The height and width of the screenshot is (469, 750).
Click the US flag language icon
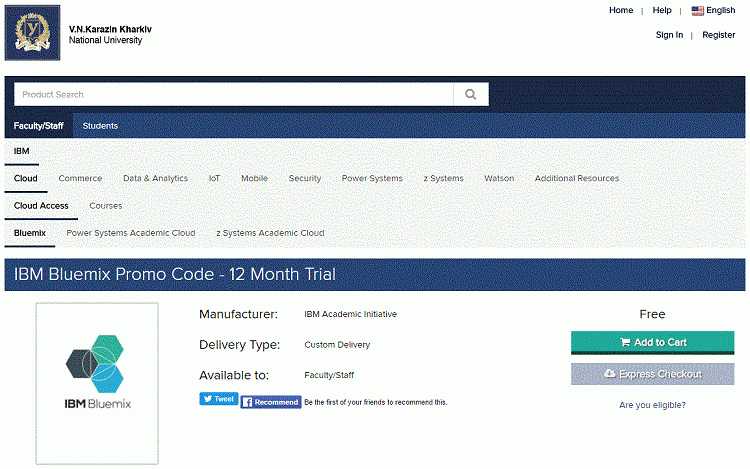pyautogui.click(x=697, y=11)
